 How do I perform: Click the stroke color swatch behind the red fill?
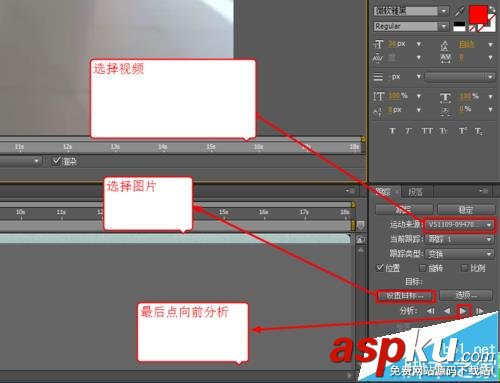tap(490, 27)
